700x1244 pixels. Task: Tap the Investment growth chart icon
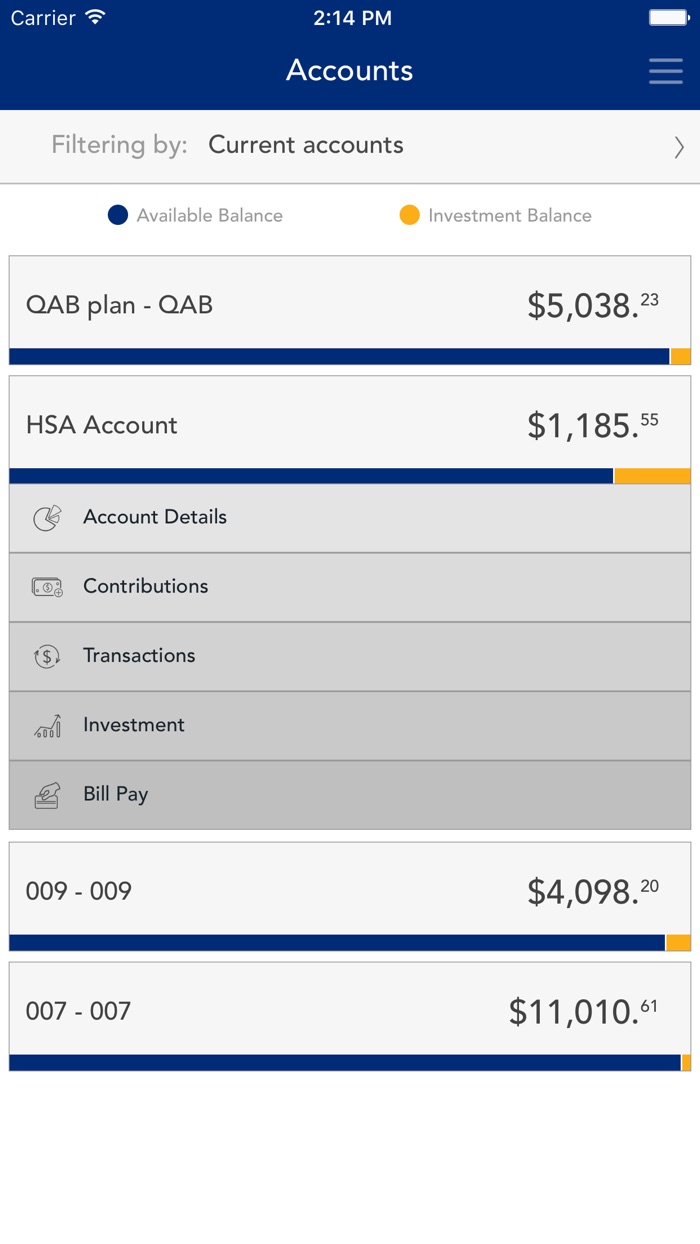(47, 726)
